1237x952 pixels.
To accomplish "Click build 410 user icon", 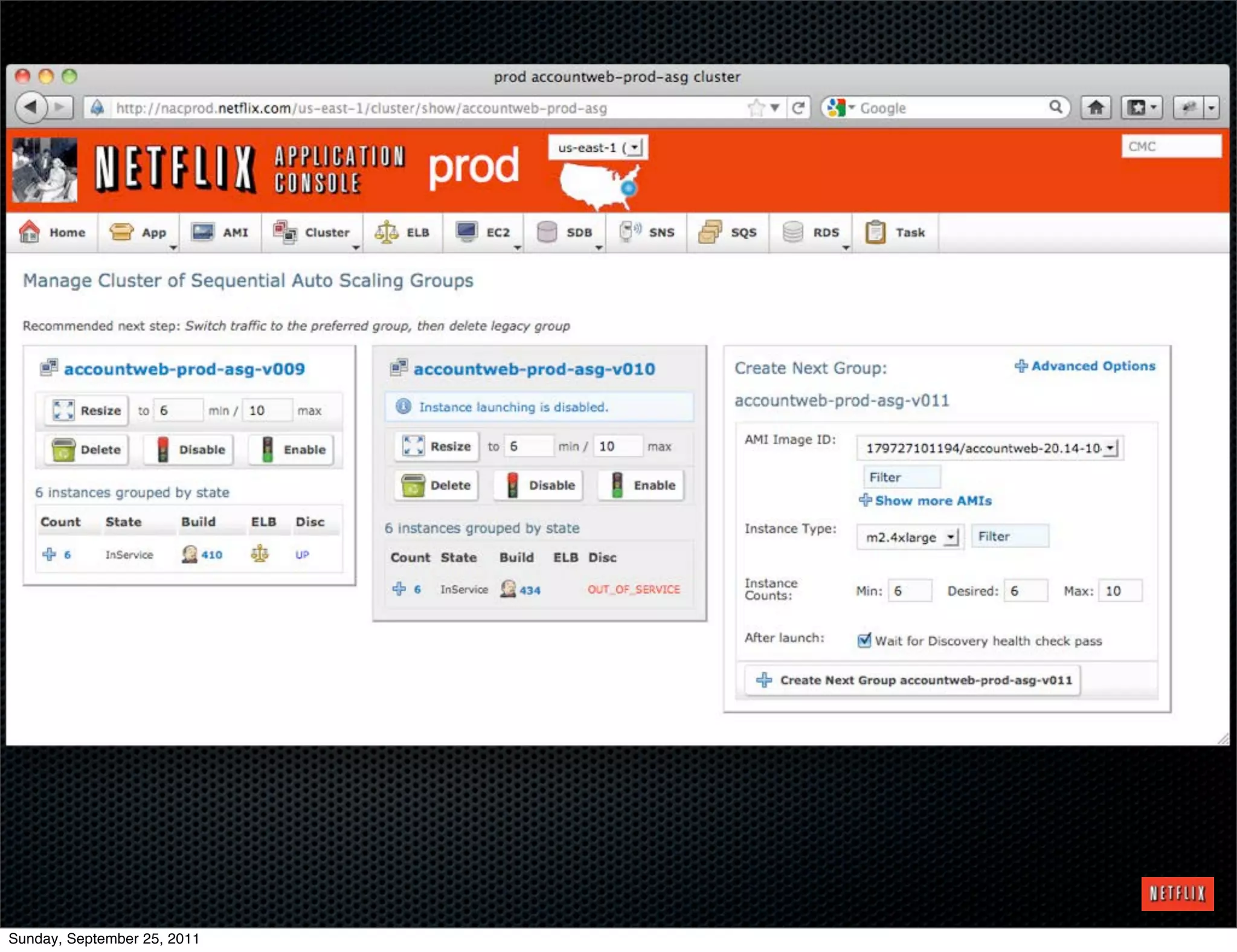I will [x=190, y=554].
